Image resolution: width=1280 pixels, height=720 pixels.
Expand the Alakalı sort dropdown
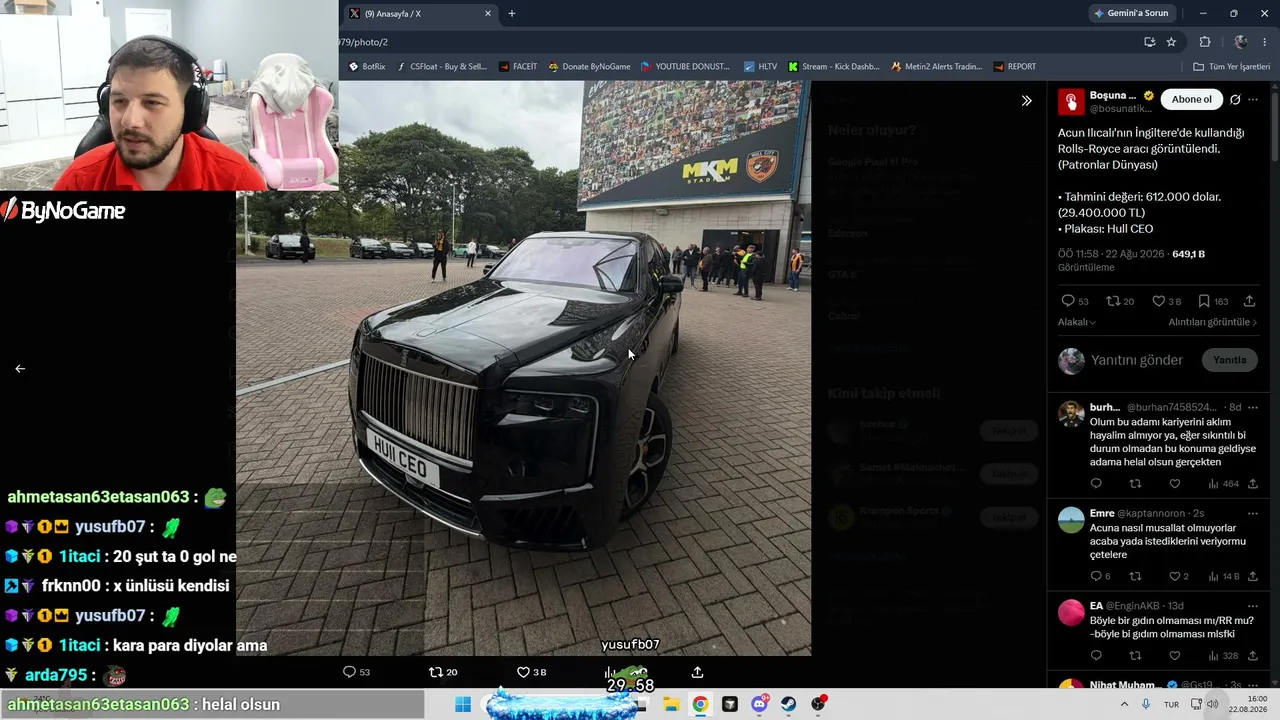click(1077, 322)
